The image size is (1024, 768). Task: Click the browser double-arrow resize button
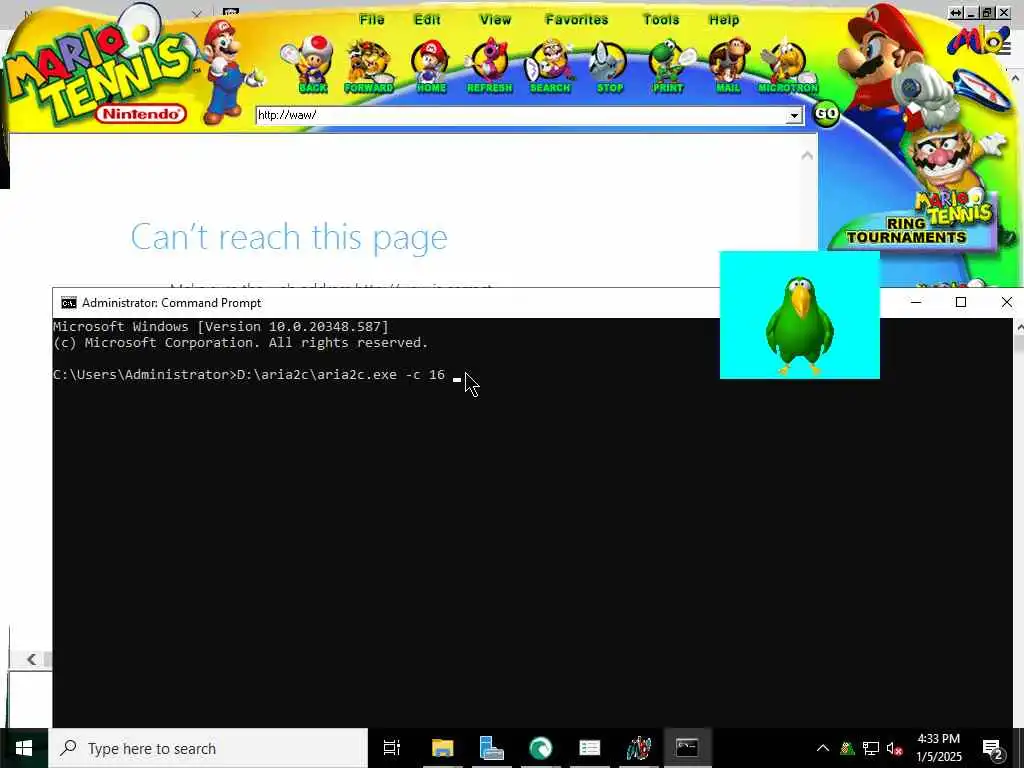point(955,12)
